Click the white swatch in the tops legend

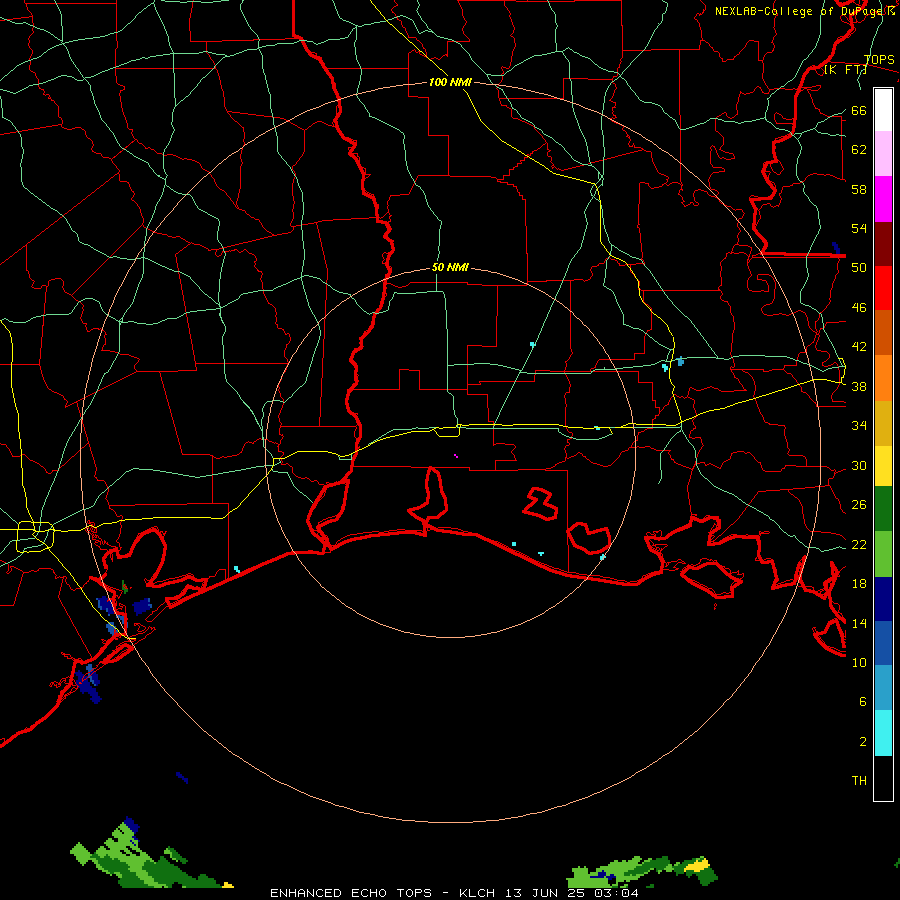pyautogui.click(x=883, y=110)
